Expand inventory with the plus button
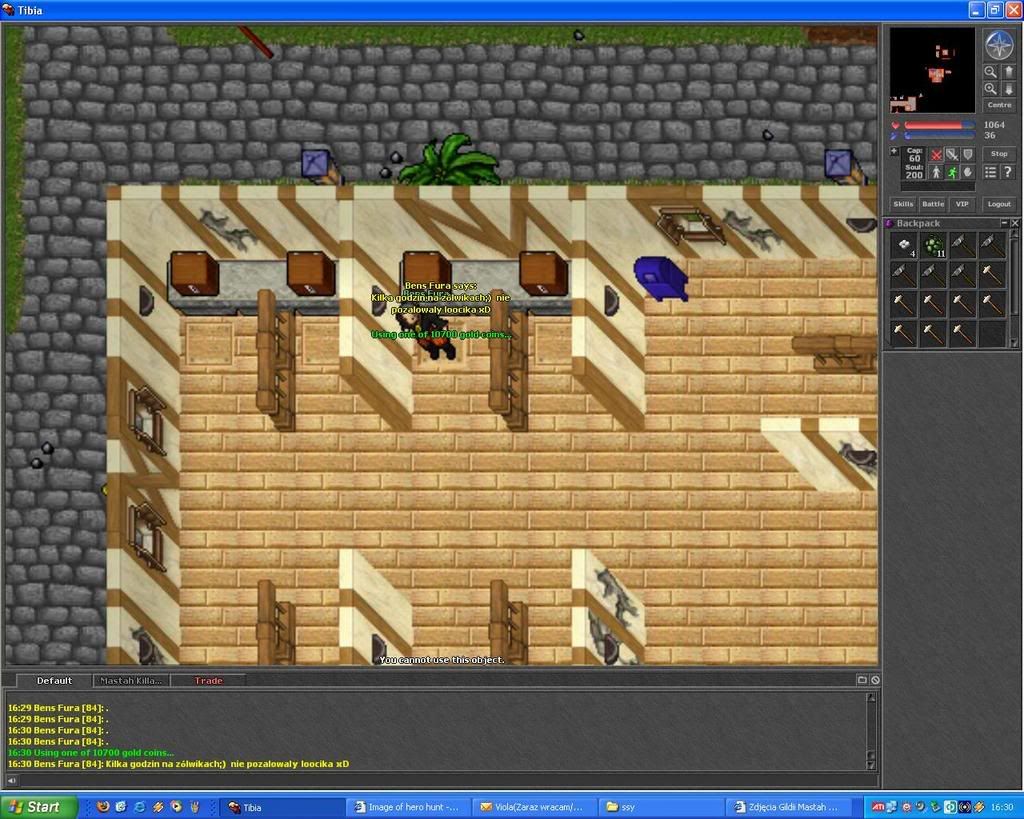This screenshot has width=1024, height=819. [x=894, y=152]
